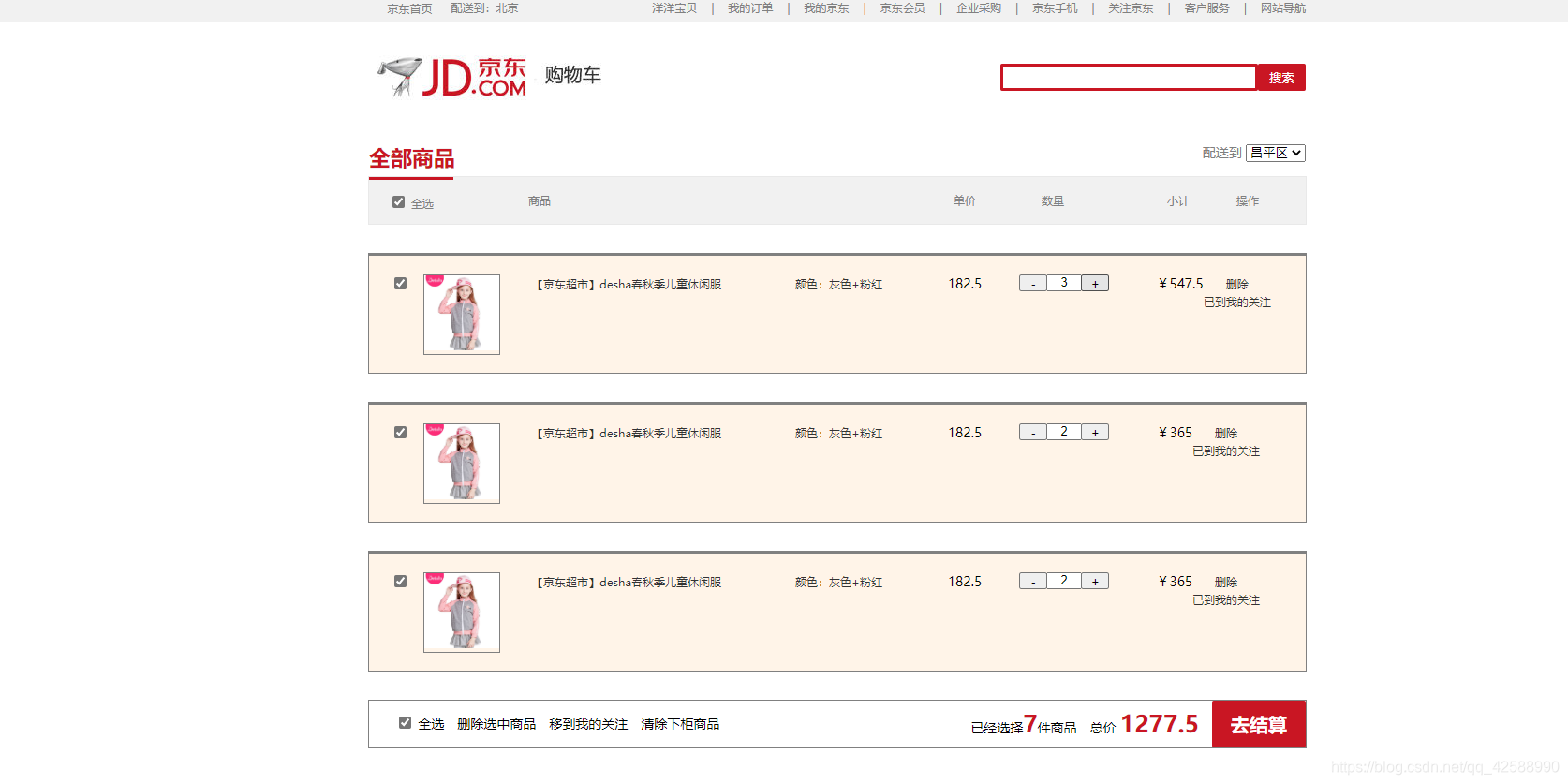Uncheck the ¥547.5 item checkbox
Screen dimensions: 1568x784
point(401,284)
